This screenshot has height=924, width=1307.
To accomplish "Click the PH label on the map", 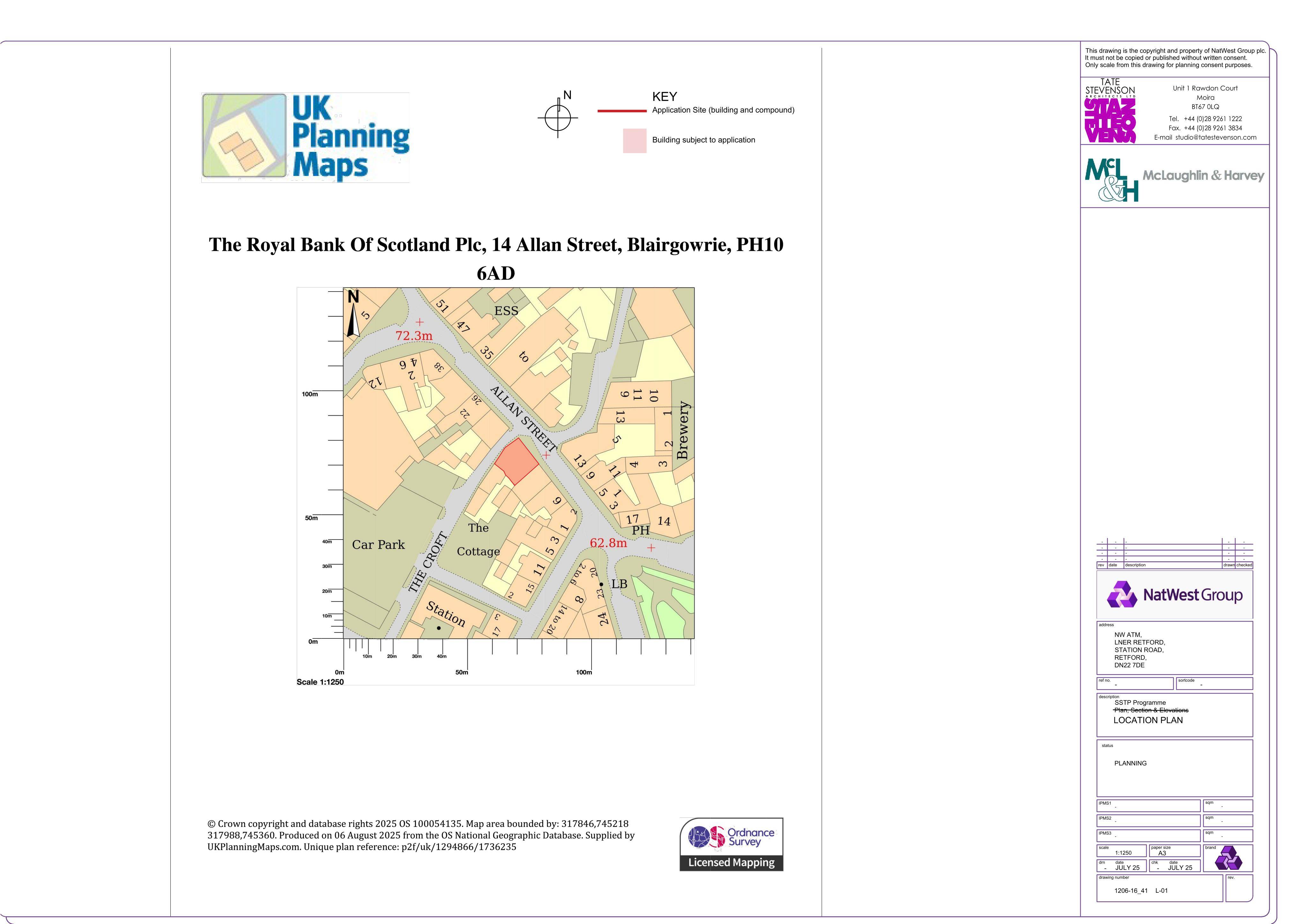I will click(640, 530).
